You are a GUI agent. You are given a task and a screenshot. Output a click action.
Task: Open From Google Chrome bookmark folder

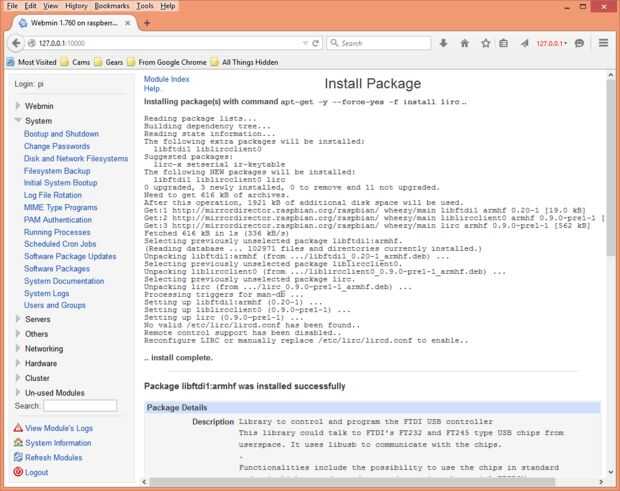click(x=167, y=62)
